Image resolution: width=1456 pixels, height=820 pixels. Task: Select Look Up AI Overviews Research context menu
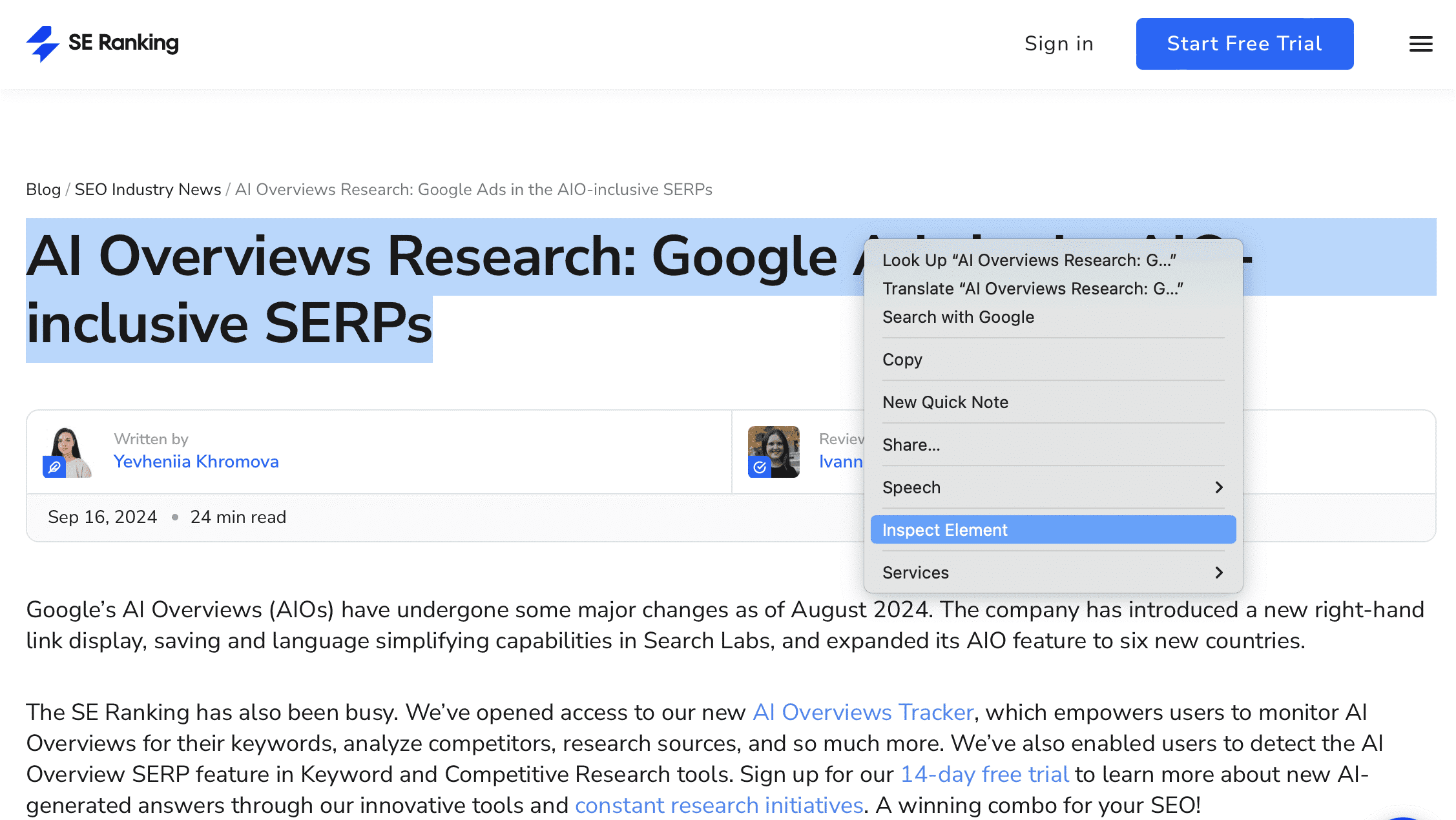coord(1030,260)
